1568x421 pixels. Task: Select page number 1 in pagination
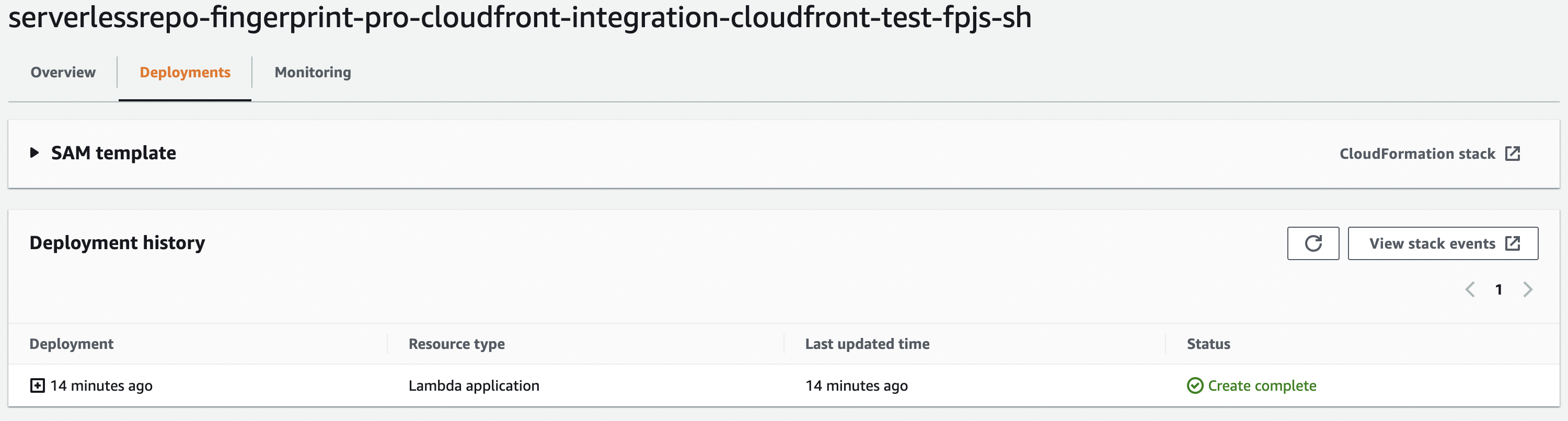1498,289
